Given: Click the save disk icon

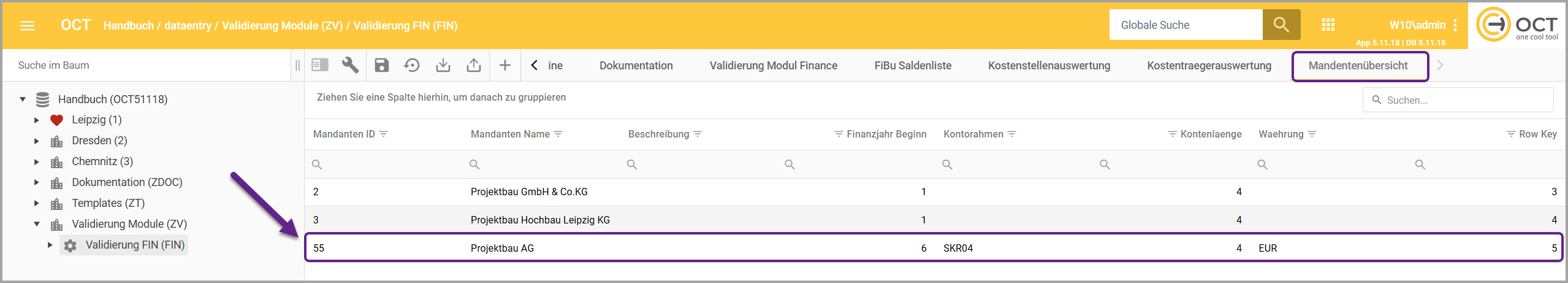Looking at the screenshot, I should click(382, 65).
